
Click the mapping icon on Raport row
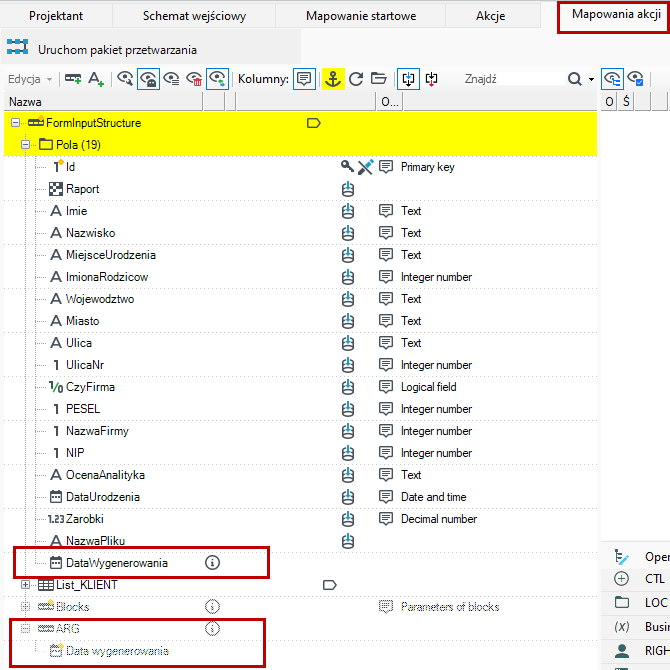point(348,189)
